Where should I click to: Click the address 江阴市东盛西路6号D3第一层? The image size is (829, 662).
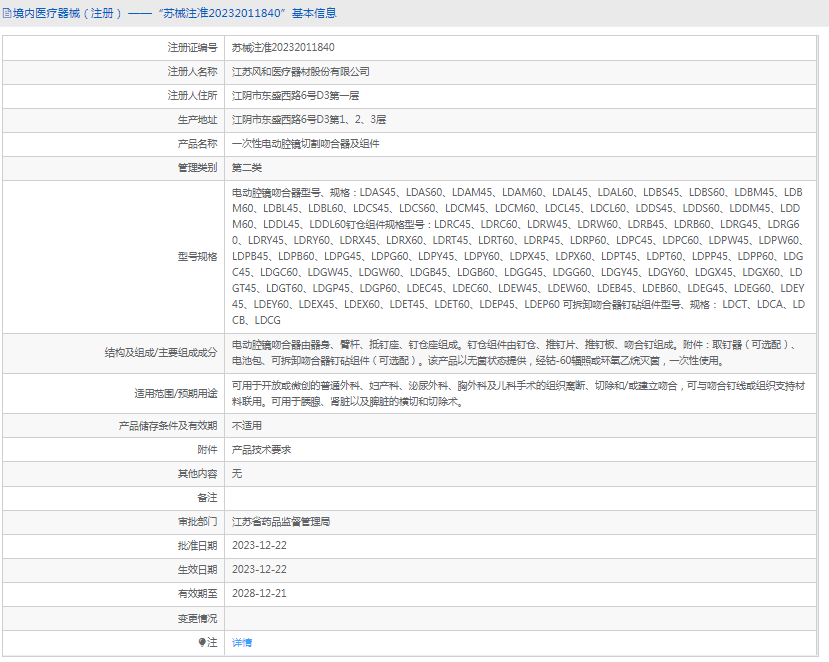point(296,96)
